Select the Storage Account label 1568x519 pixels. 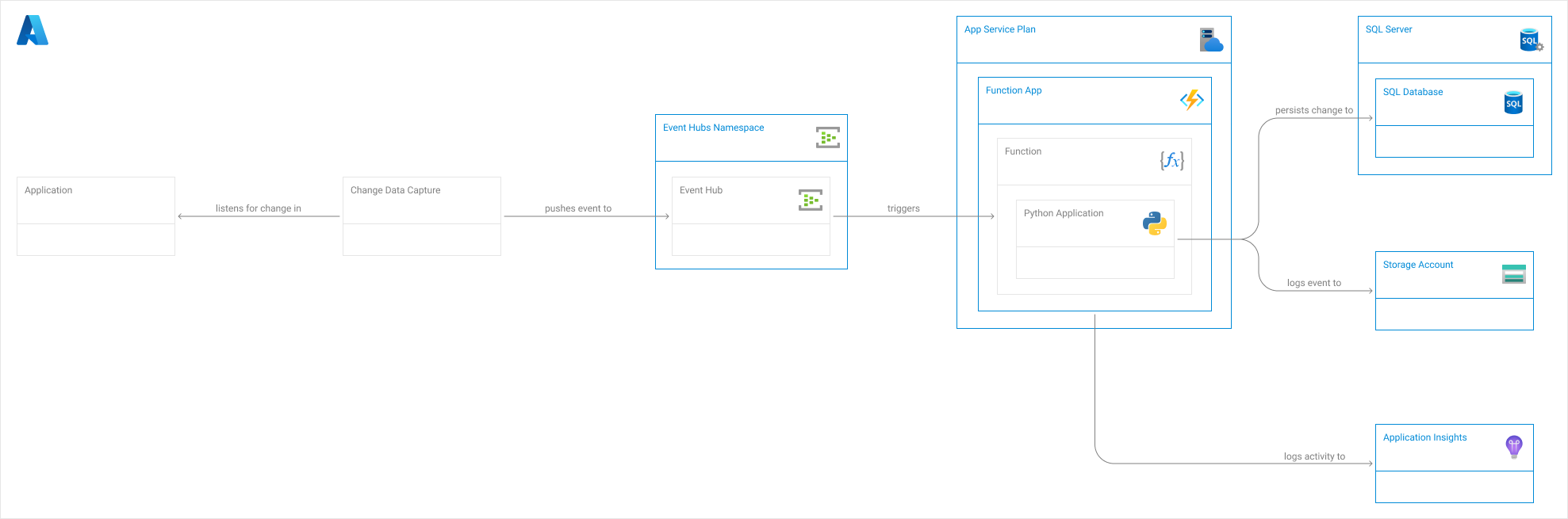pyautogui.click(x=1418, y=265)
